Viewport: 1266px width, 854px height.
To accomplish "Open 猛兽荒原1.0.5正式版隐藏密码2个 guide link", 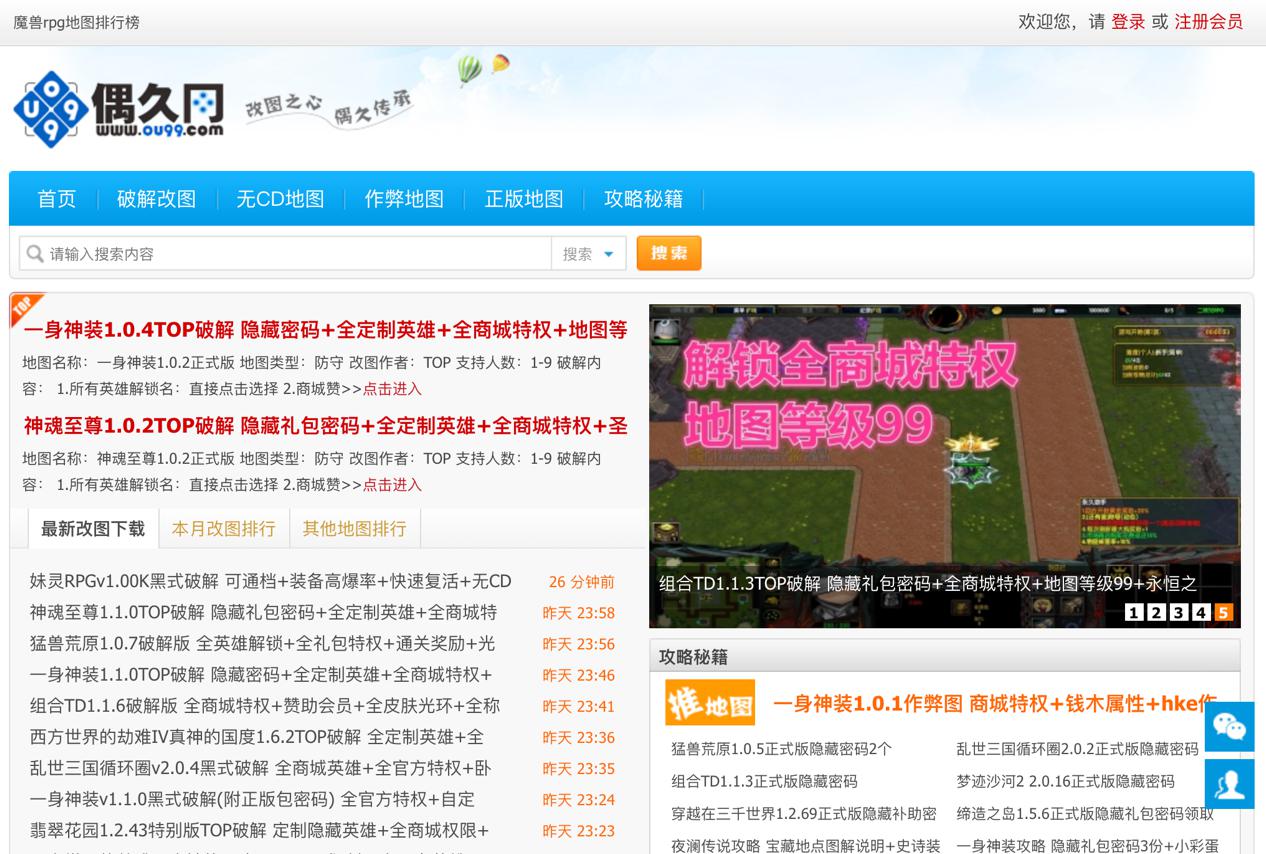I will pos(781,748).
